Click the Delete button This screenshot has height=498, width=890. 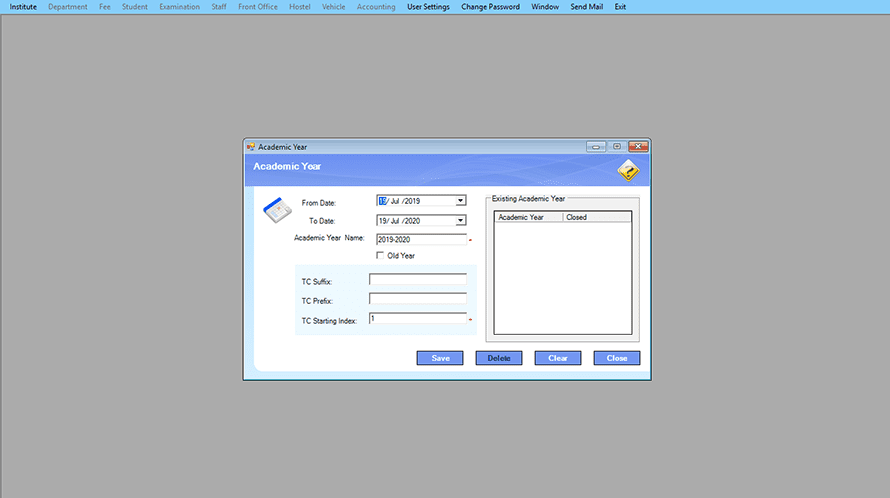(x=499, y=358)
